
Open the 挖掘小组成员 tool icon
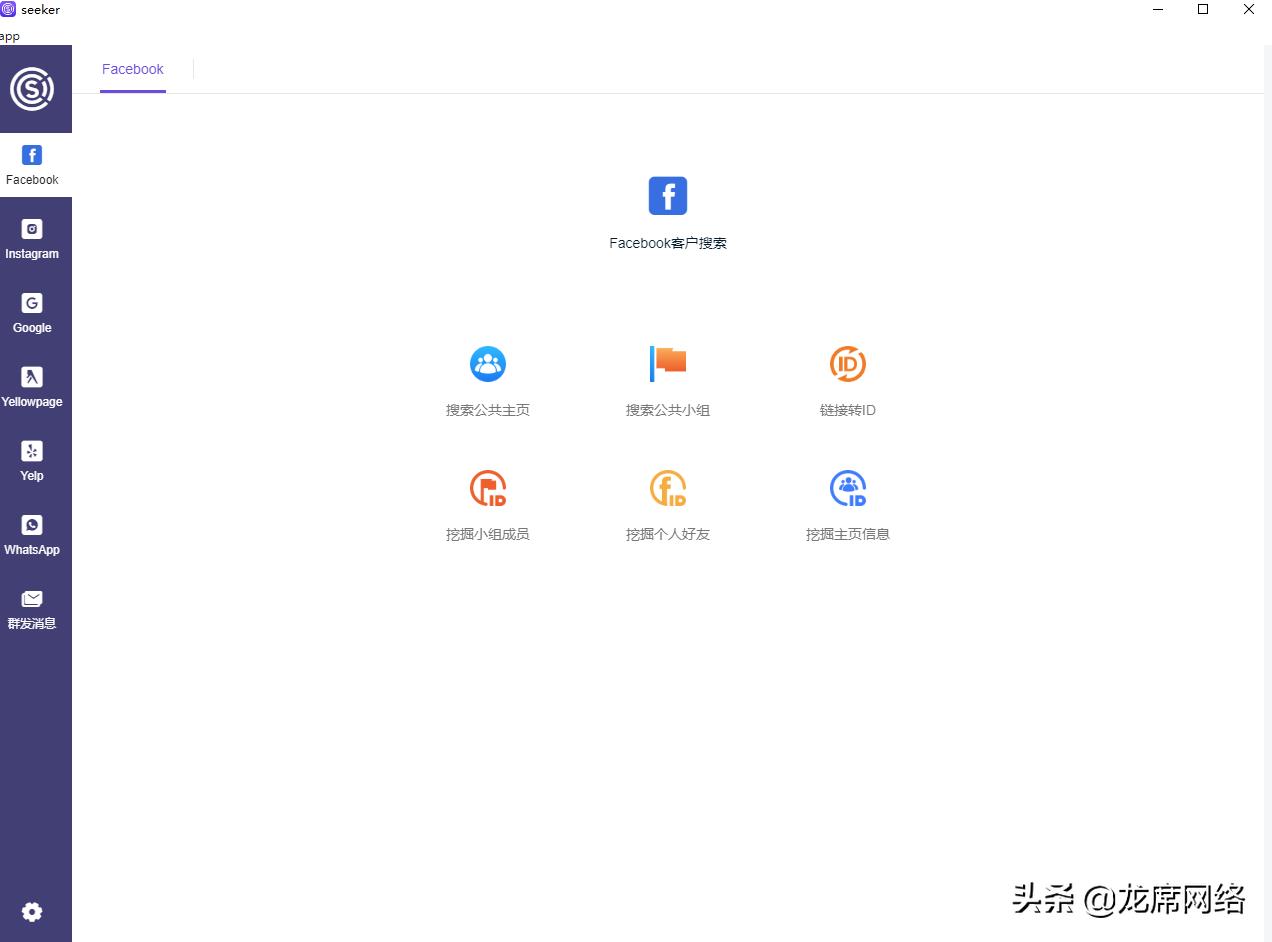488,488
